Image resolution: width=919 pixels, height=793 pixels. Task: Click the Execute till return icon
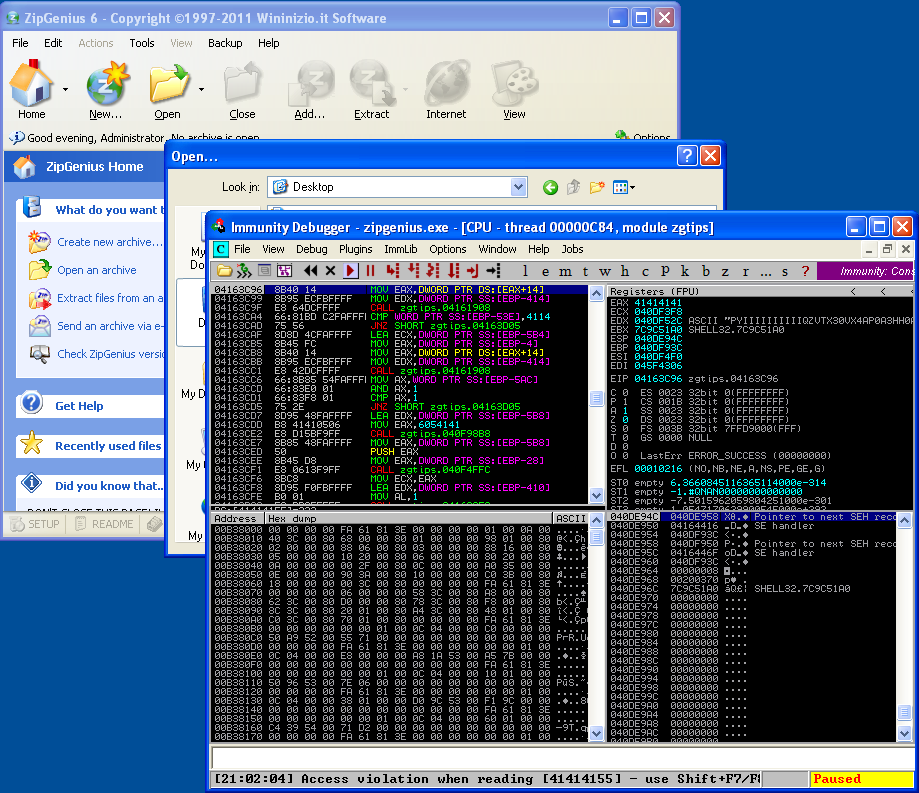(473, 271)
